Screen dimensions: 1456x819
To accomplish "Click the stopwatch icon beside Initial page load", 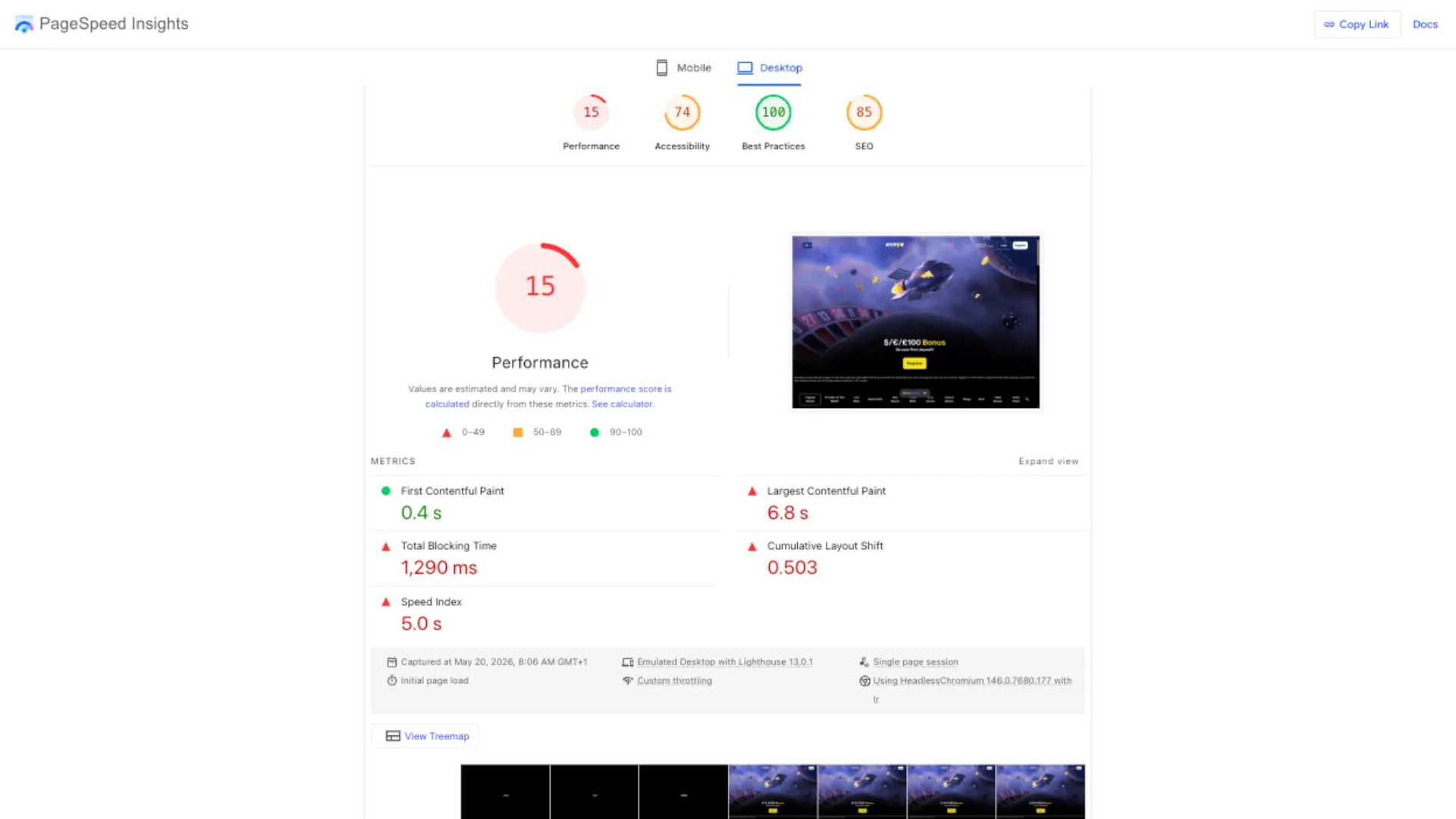I will (x=392, y=681).
